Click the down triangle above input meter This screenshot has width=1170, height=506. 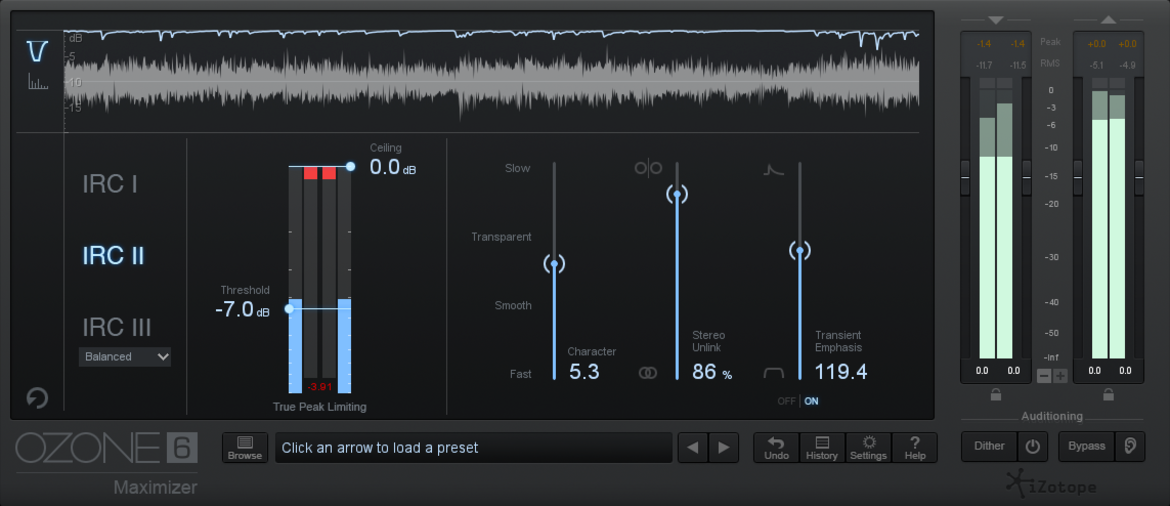[995, 20]
